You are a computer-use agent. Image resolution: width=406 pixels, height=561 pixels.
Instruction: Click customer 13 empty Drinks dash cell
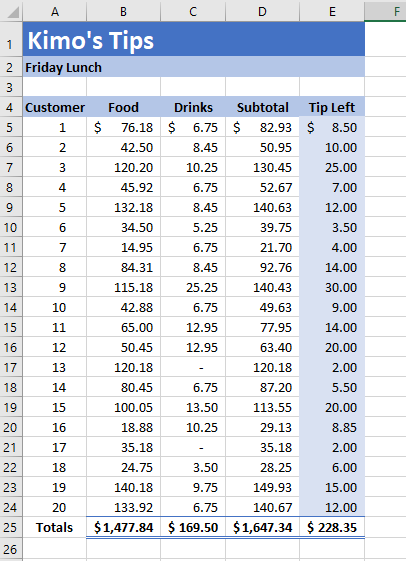tap(193, 367)
